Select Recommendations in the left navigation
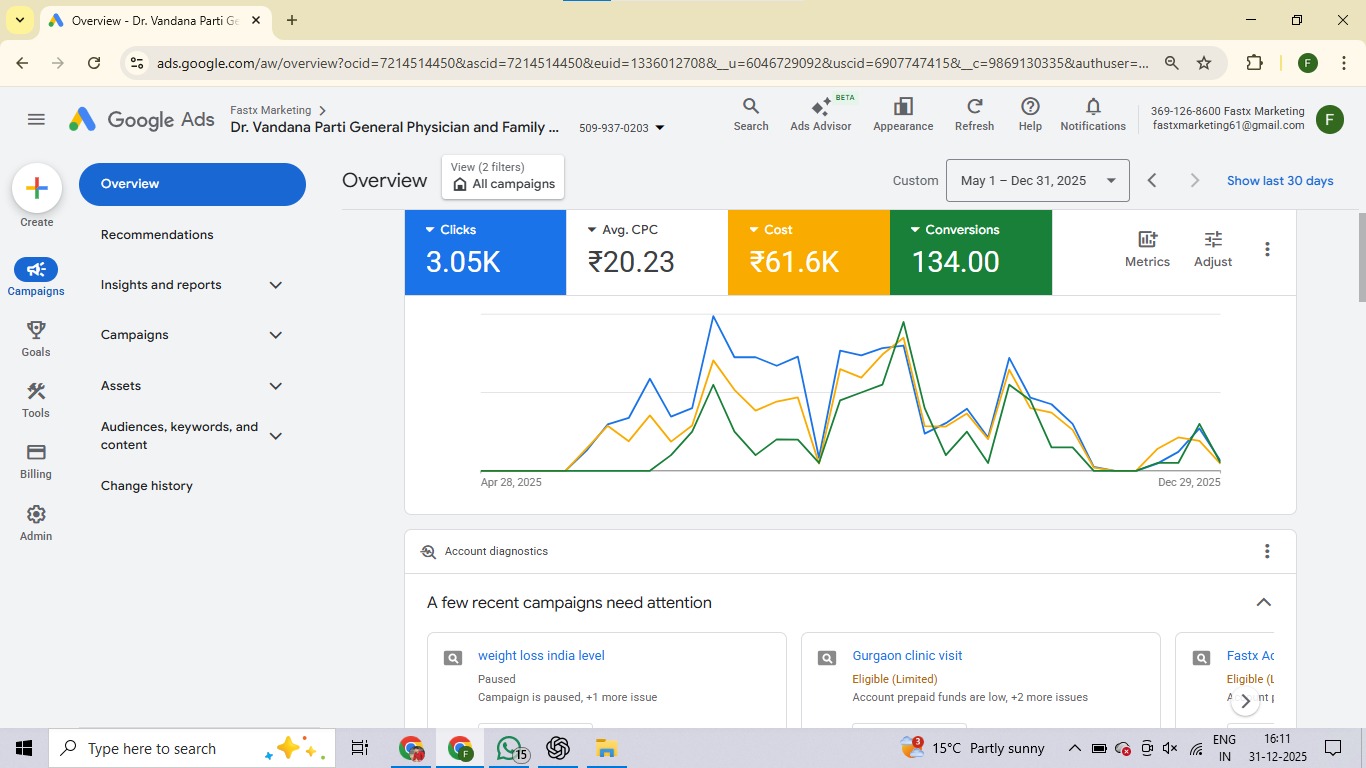This screenshot has height=768, width=1366. pyautogui.click(x=156, y=234)
